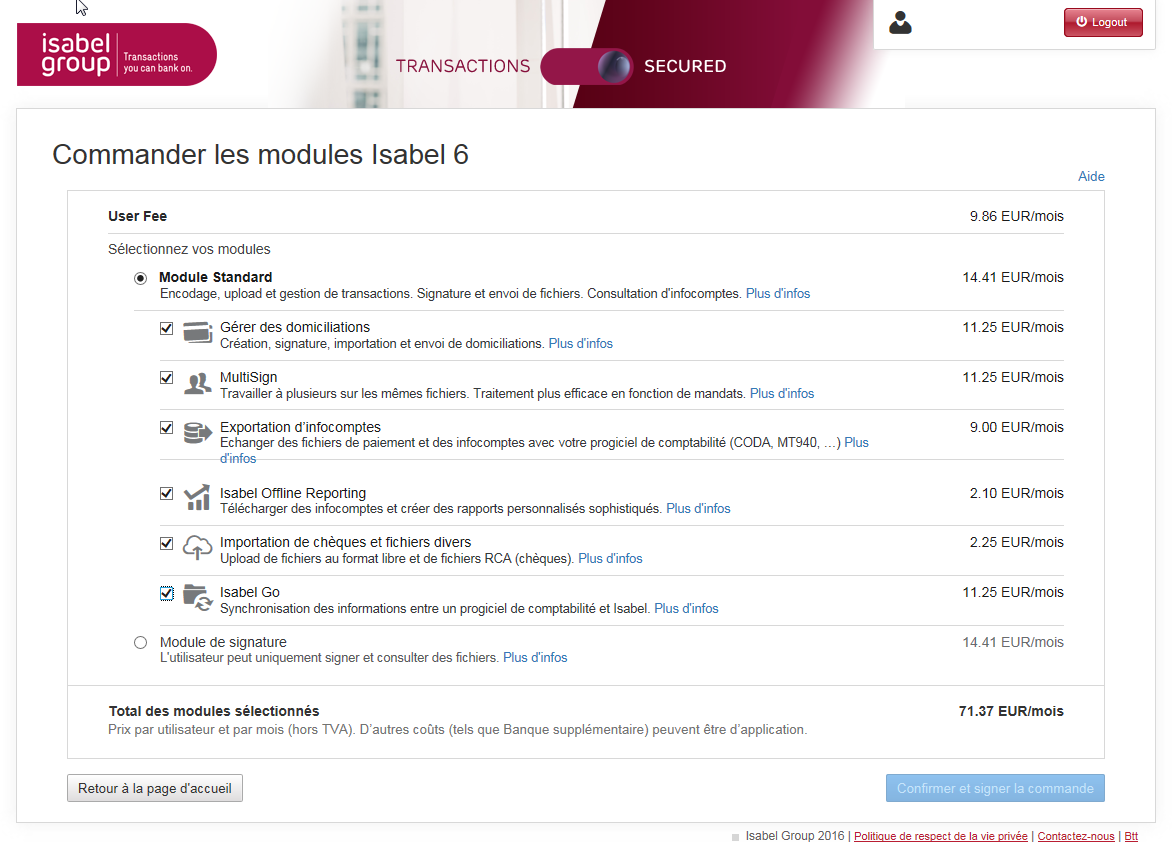
Task: Uncheck the Isabel Go checkbox
Action: 167,593
